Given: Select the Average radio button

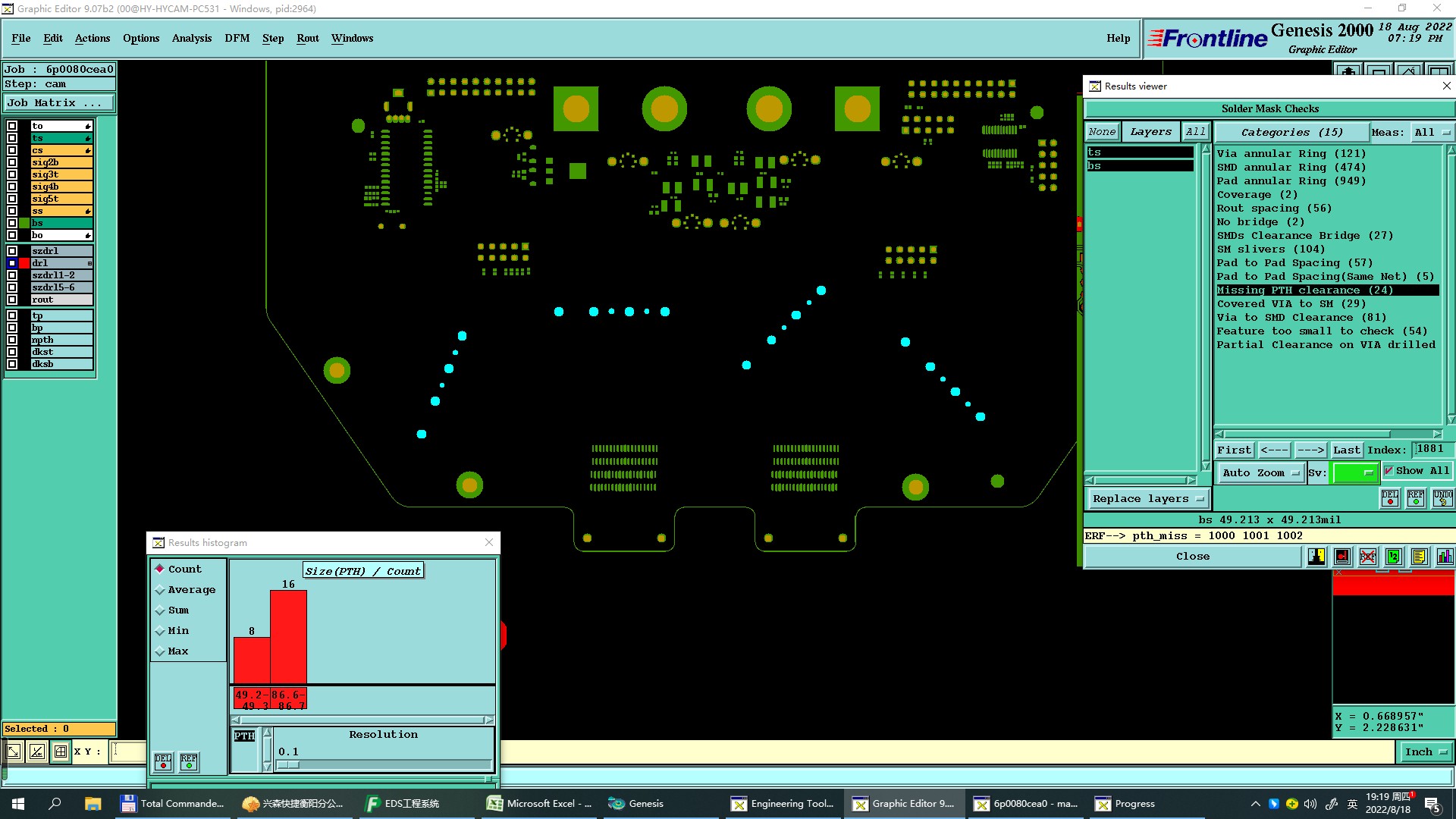Looking at the screenshot, I should pyautogui.click(x=160, y=590).
